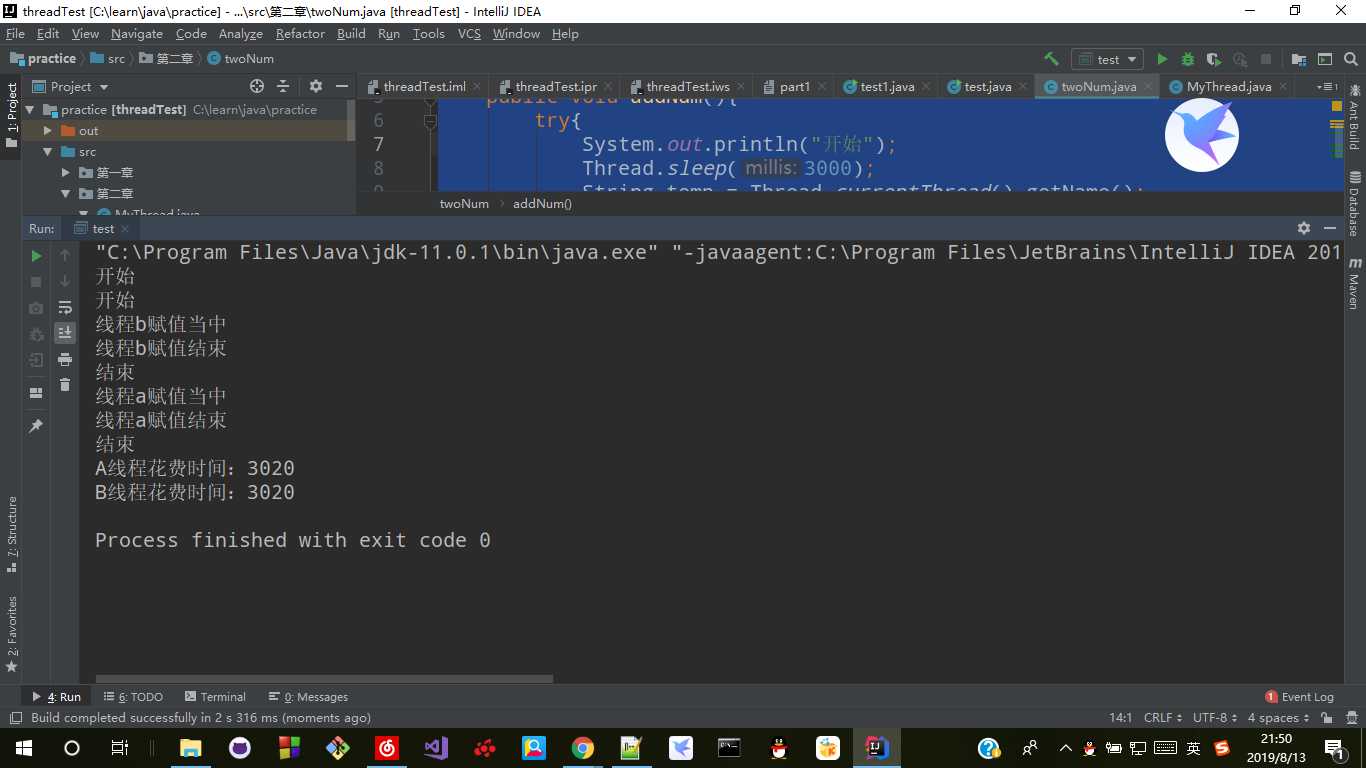Open the Favorites side panel
The image size is (1366, 768).
pos(12,634)
